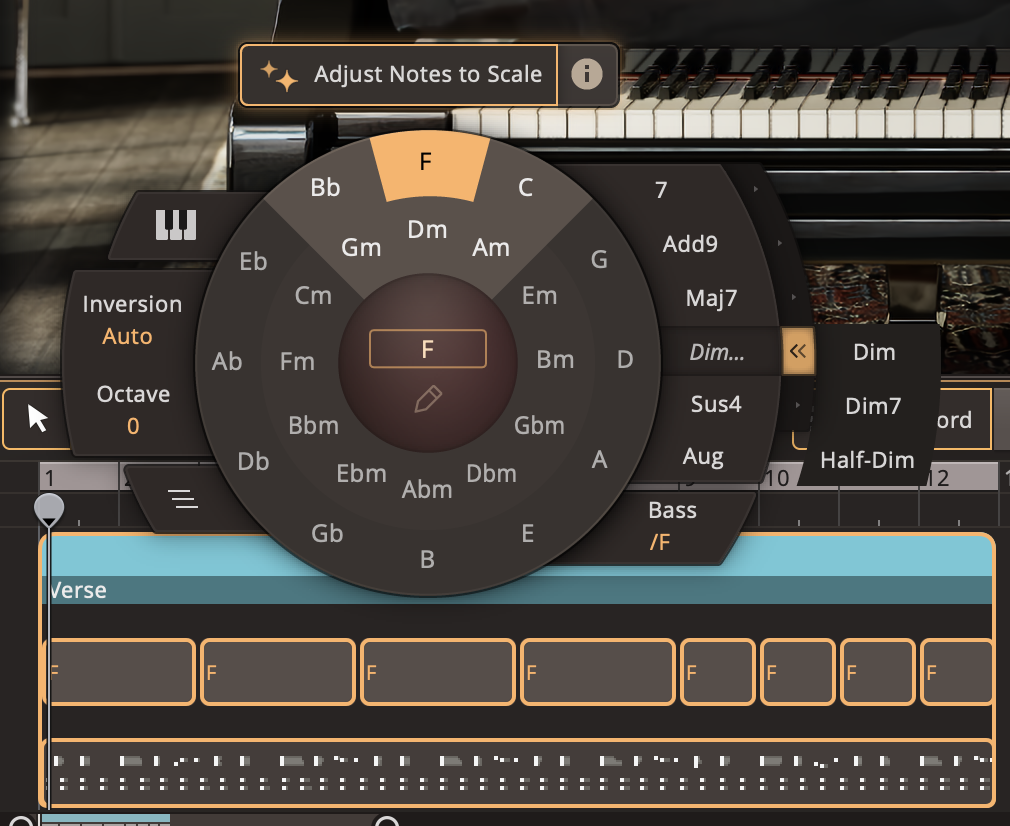Select the Em chord segment
This screenshot has width=1010, height=826.
coord(539,296)
